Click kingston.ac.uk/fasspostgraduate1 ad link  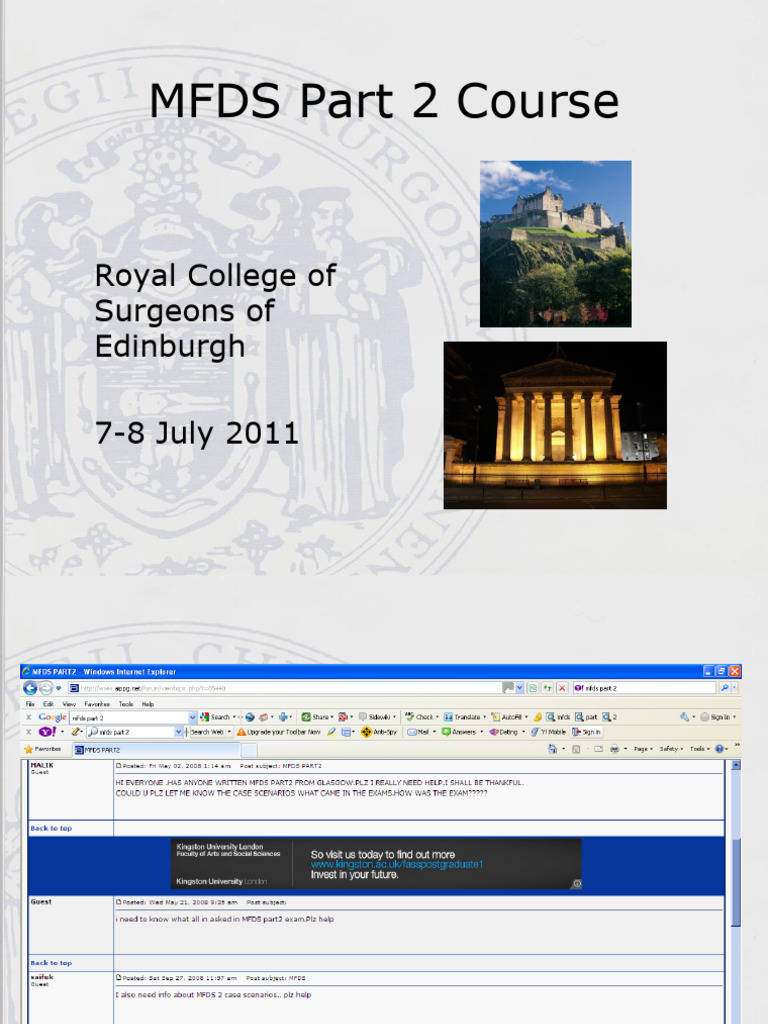[x=397, y=864]
